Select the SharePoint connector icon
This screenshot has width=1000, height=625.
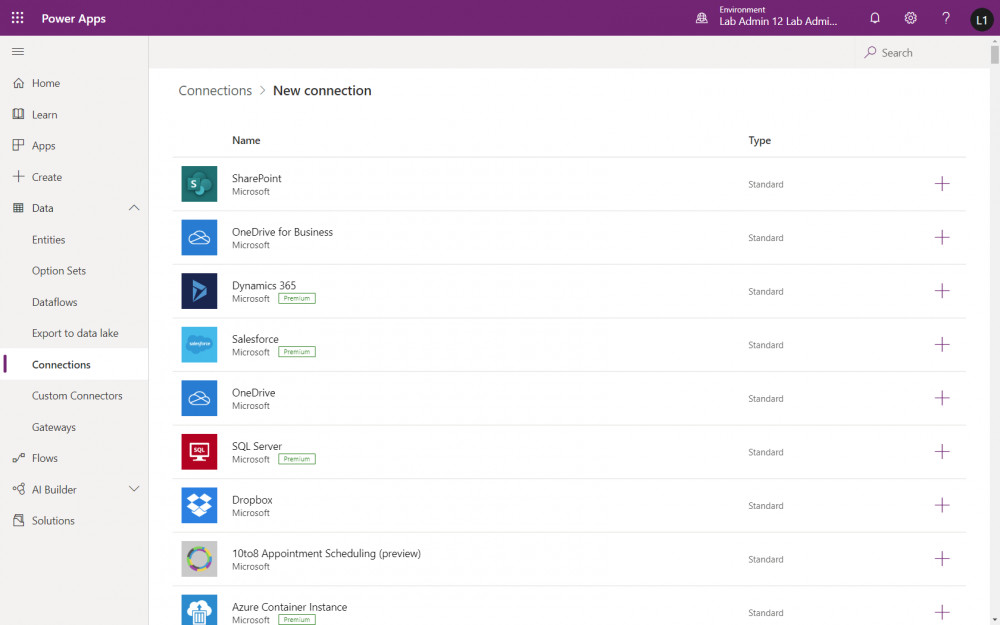pyautogui.click(x=198, y=184)
